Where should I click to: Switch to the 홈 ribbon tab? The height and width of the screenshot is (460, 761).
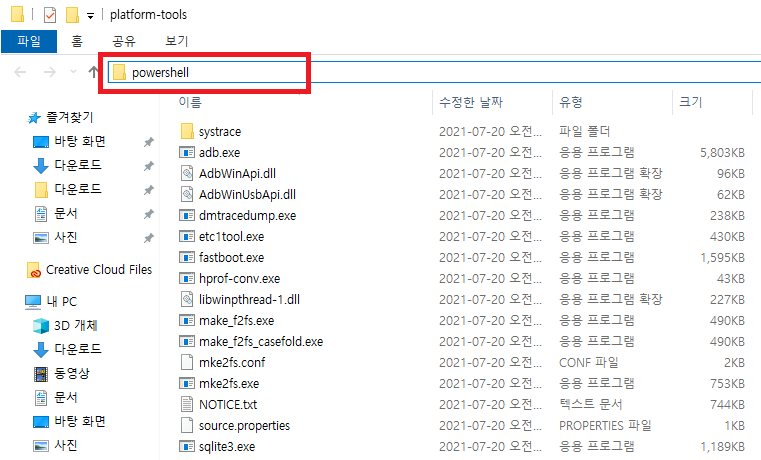point(77,41)
